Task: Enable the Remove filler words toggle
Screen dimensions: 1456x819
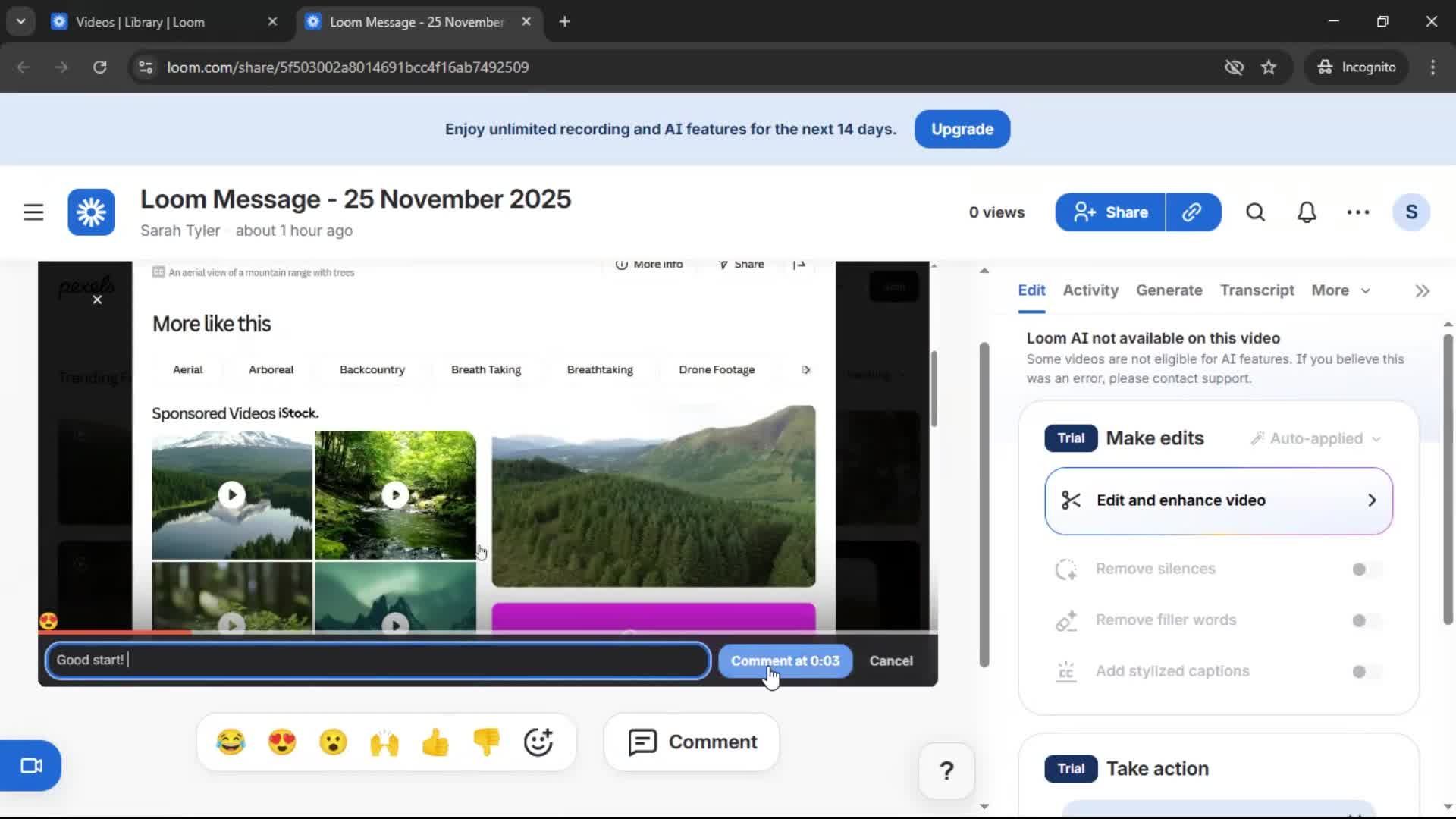Action: [1361, 620]
